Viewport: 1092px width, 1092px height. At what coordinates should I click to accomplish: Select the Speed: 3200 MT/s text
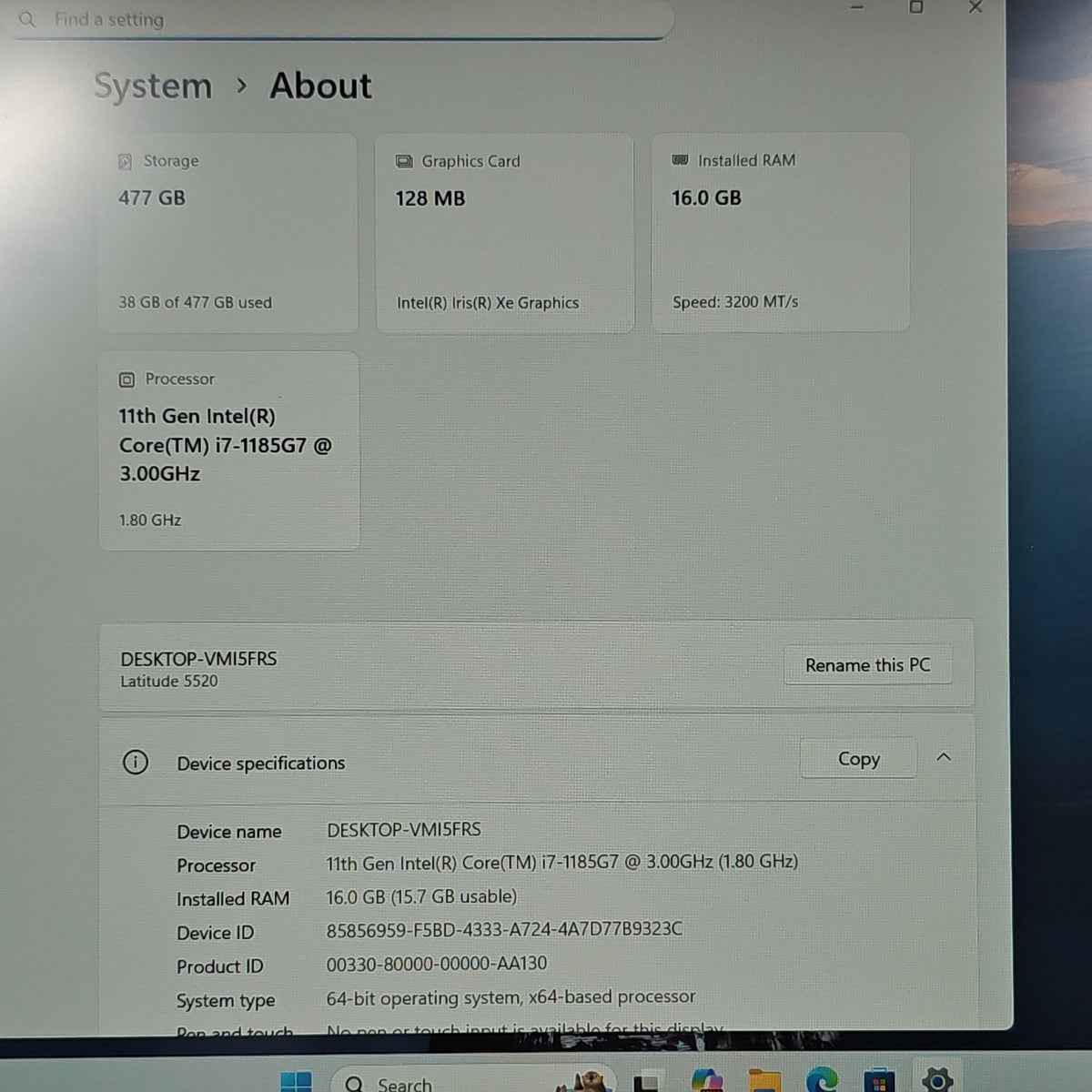click(x=735, y=302)
